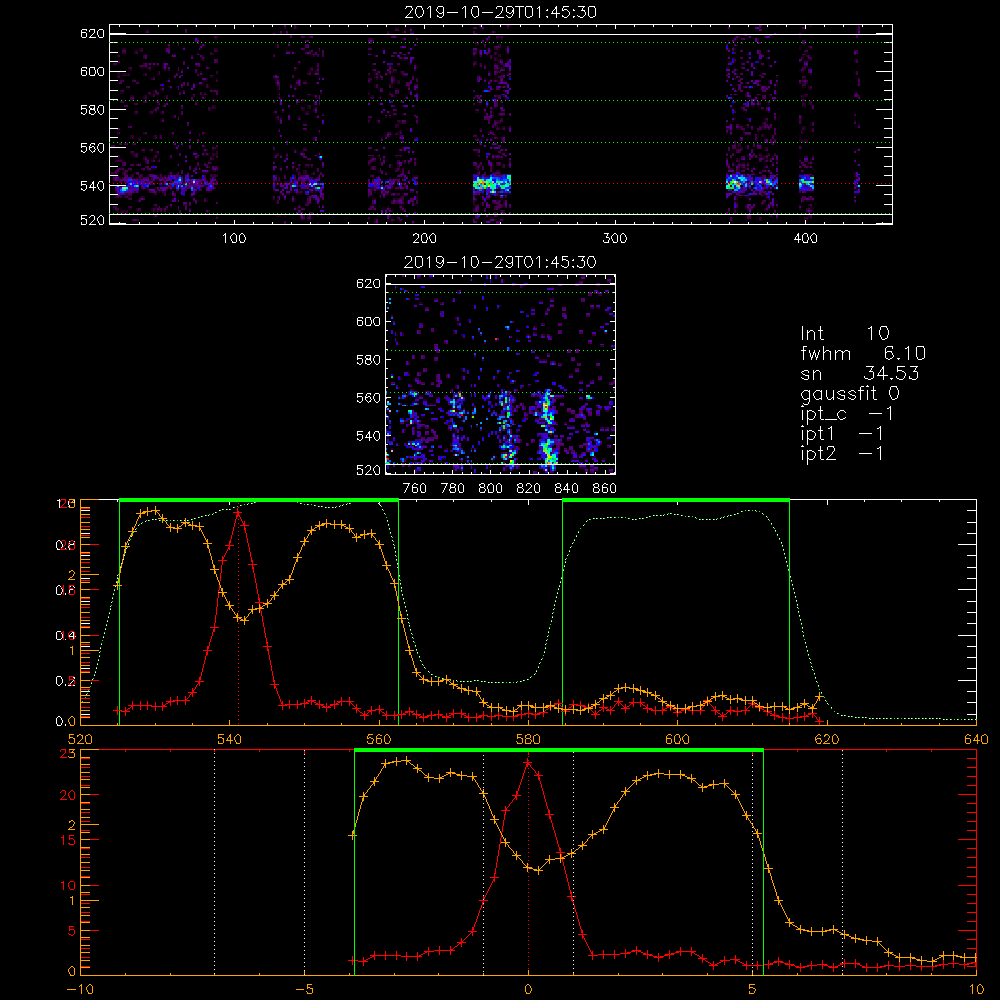Click the red peak apex near 541 in profile plot
1000x1000 pixels.
coord(238,512)
